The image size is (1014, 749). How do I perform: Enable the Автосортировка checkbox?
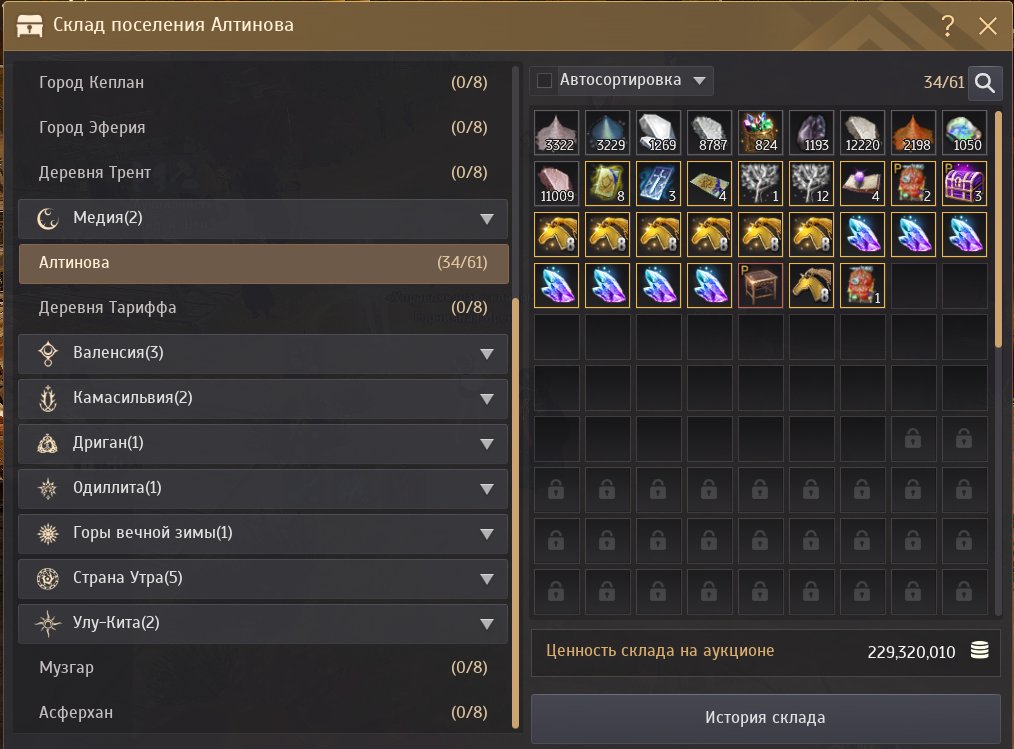545,81
